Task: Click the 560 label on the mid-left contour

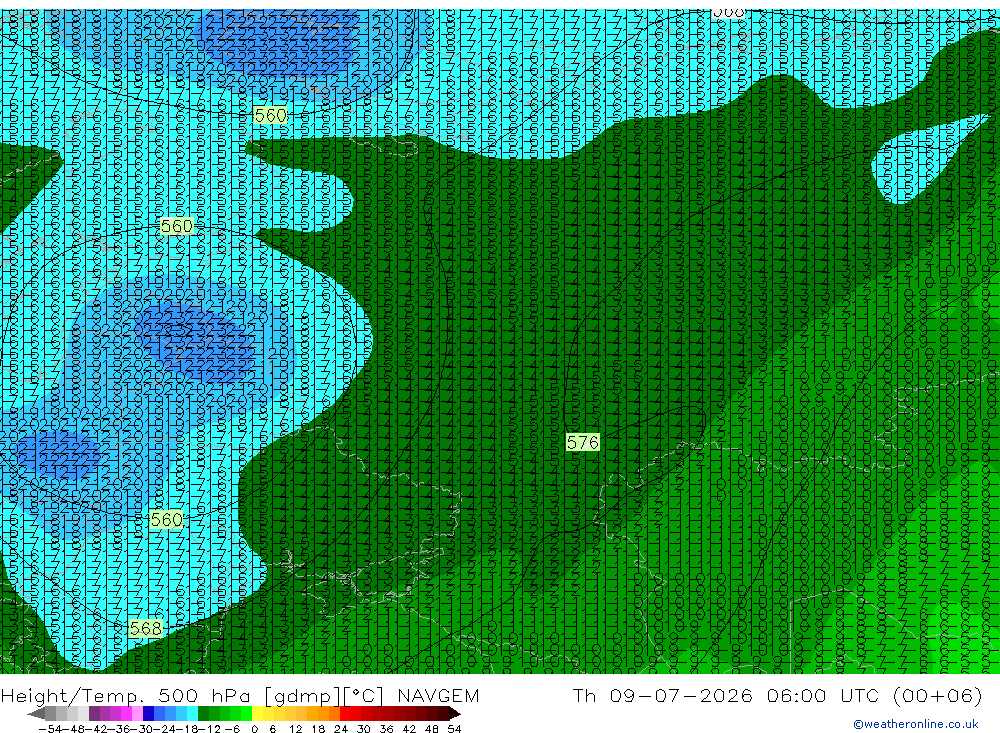Action: coord(177,226)
